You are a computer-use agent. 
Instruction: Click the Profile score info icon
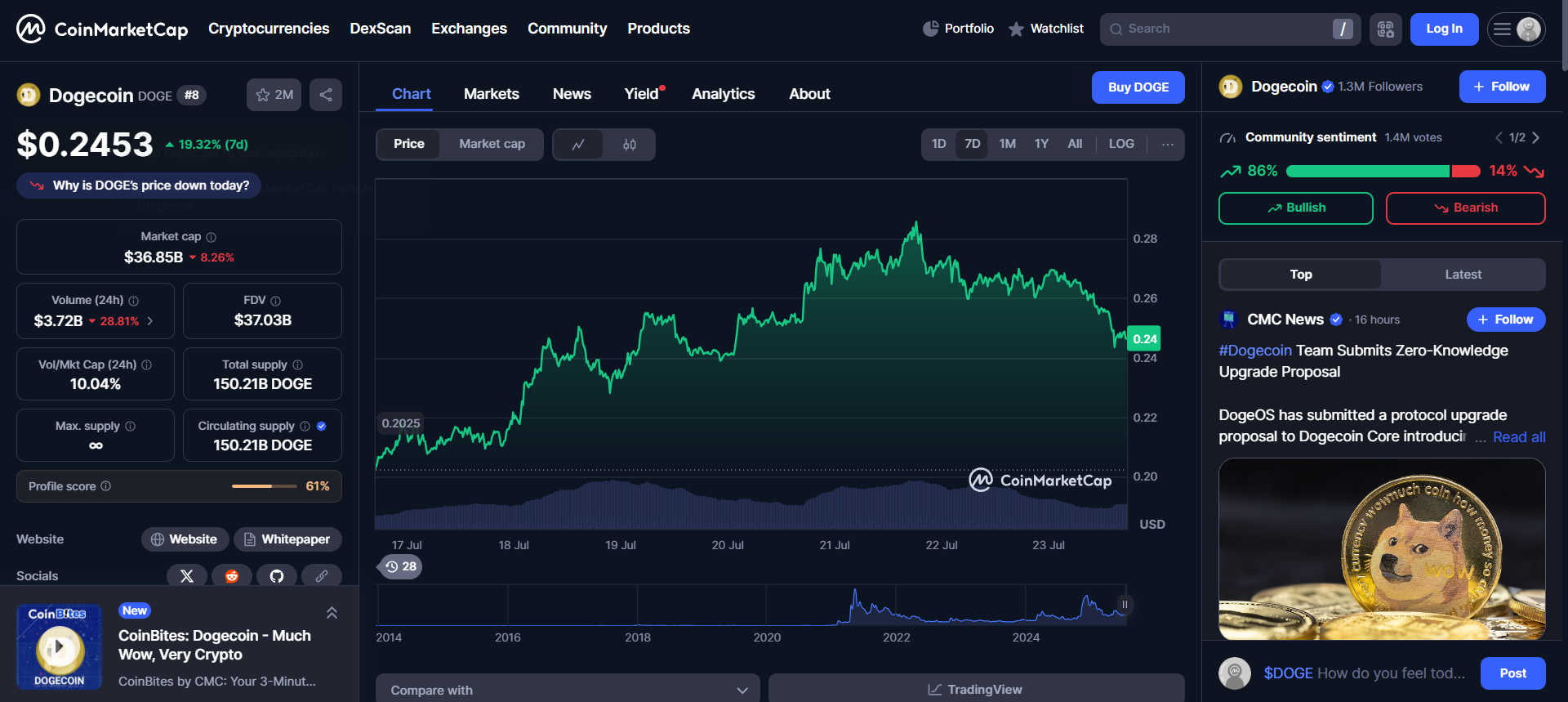pos(105,486)
